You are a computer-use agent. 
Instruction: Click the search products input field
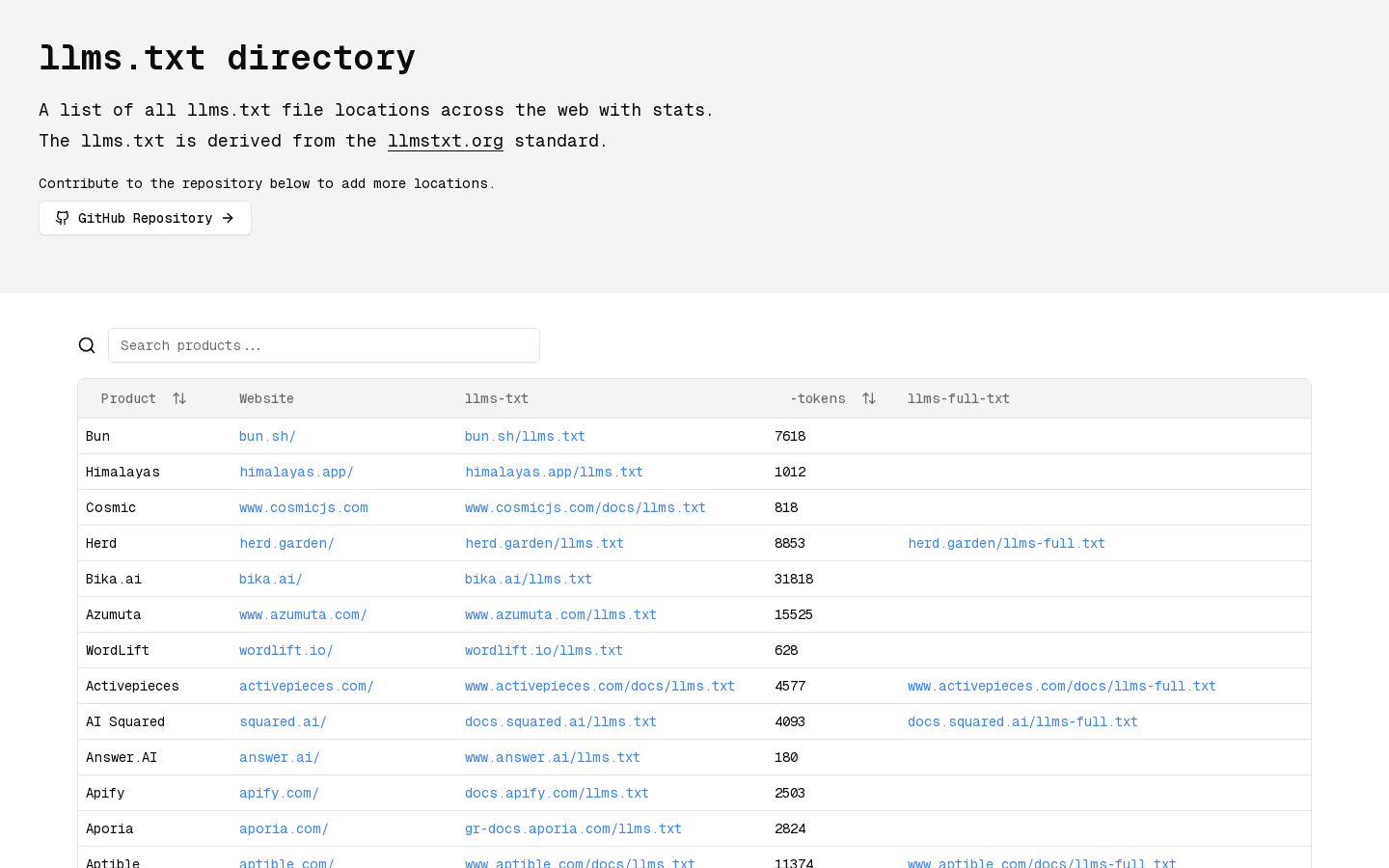point(324,345)
